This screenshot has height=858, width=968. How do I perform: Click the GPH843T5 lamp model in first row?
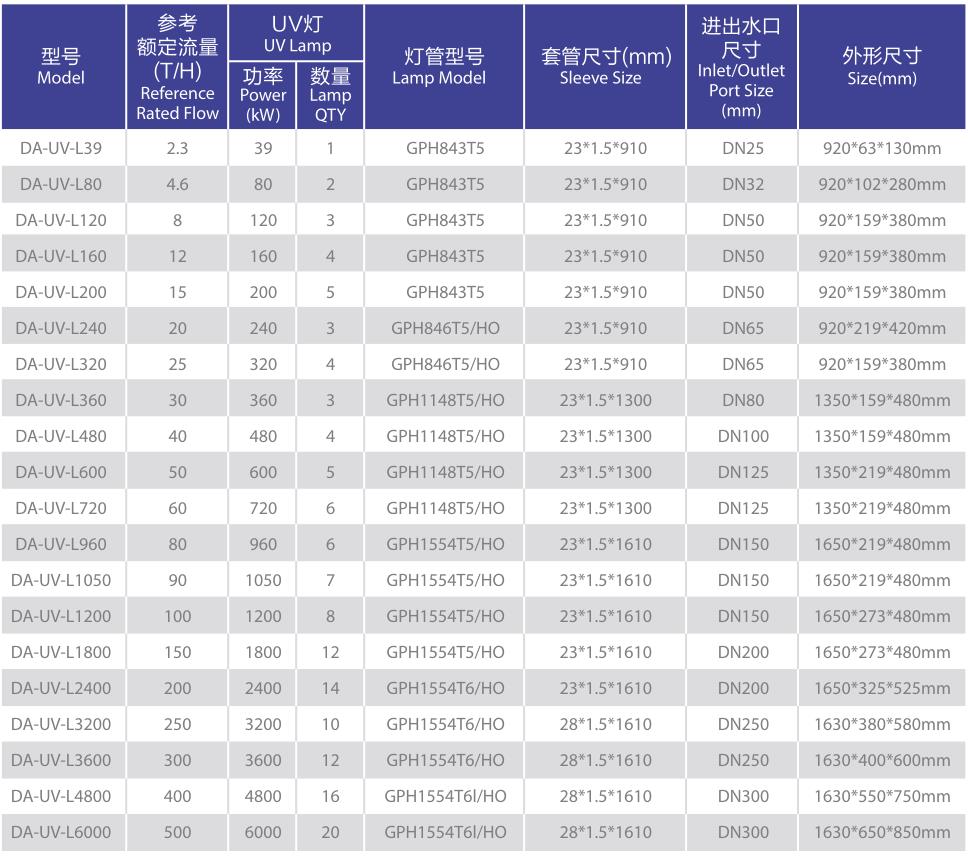pos(442,148)
